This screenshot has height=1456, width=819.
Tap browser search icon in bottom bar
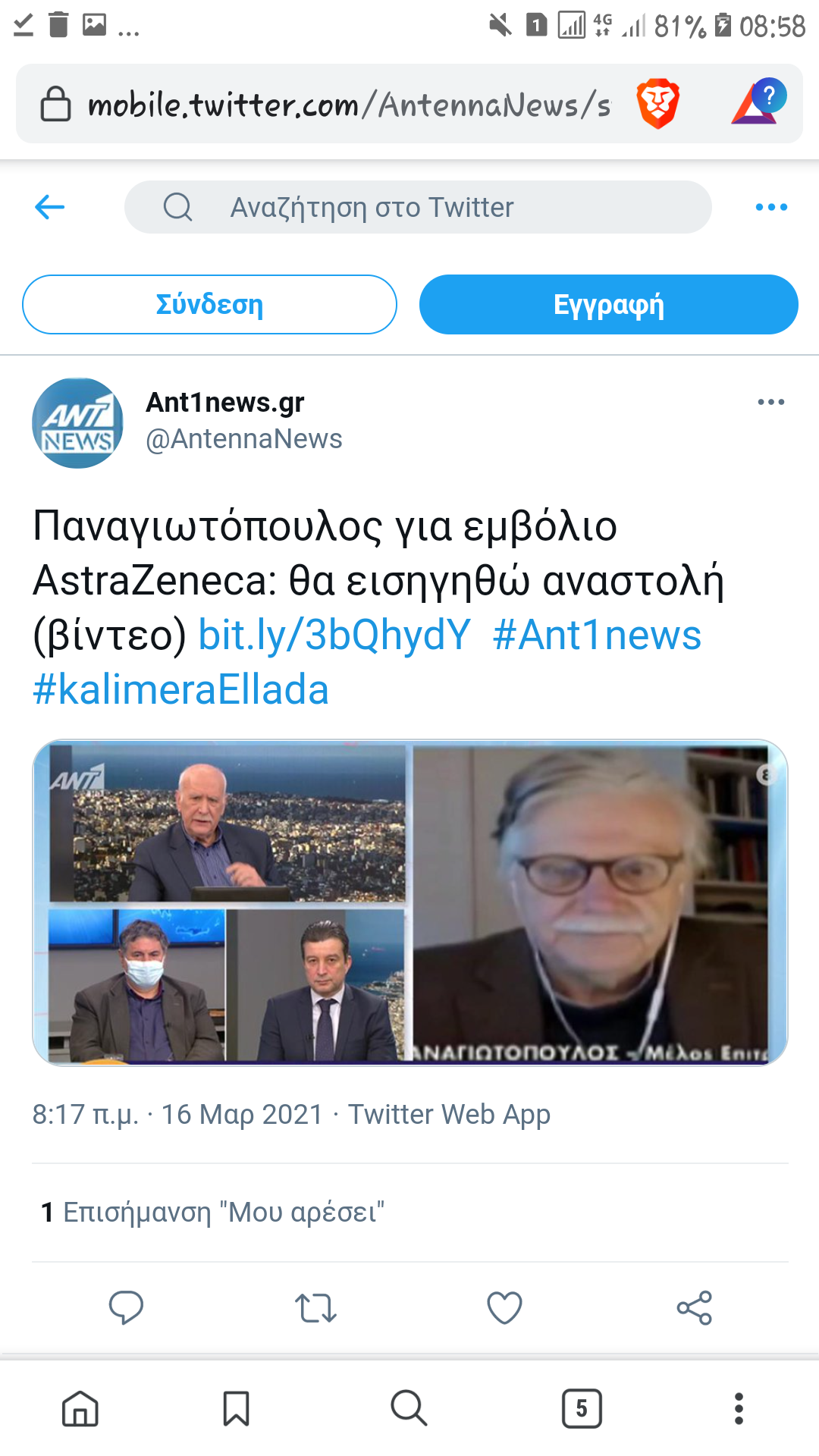409,1408
